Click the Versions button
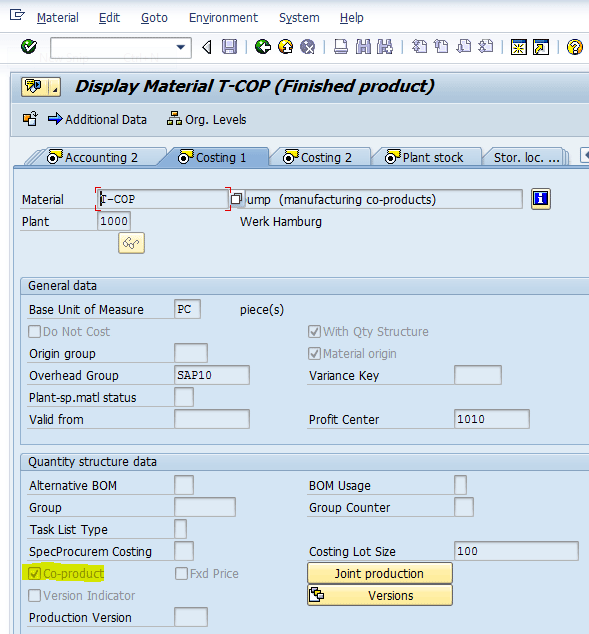The width and height of the screenshot is (589, 634). [380, 595]
